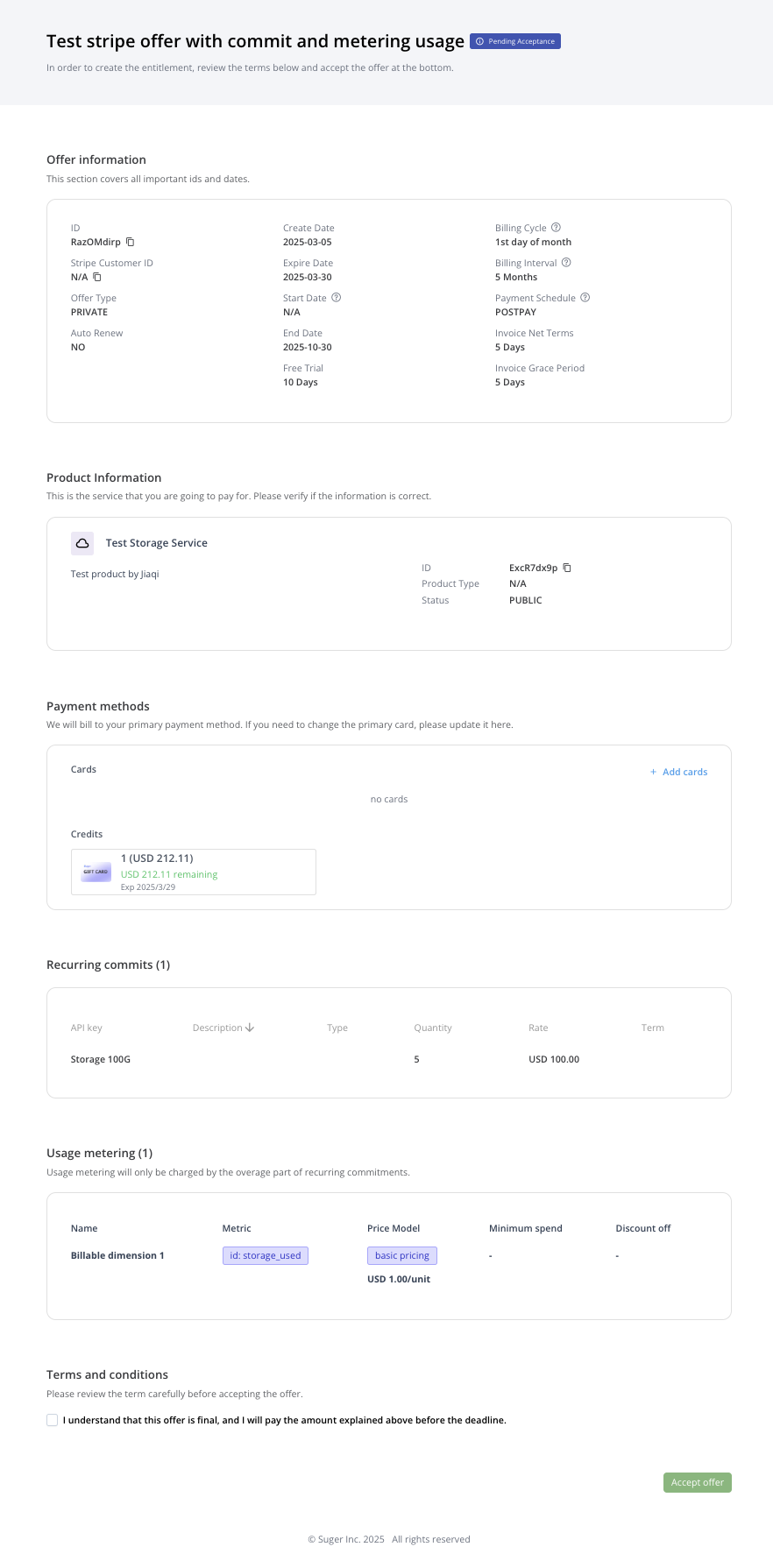Click the basic pricing model tag
Viewport: 773px width, 1568px height.
pos(401,1255)
